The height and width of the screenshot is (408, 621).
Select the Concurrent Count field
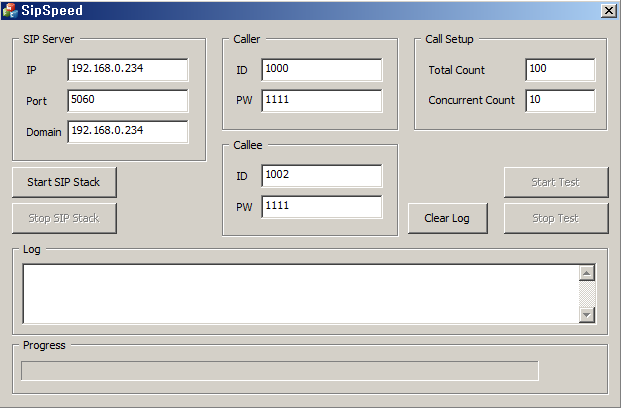coord(559,101)
